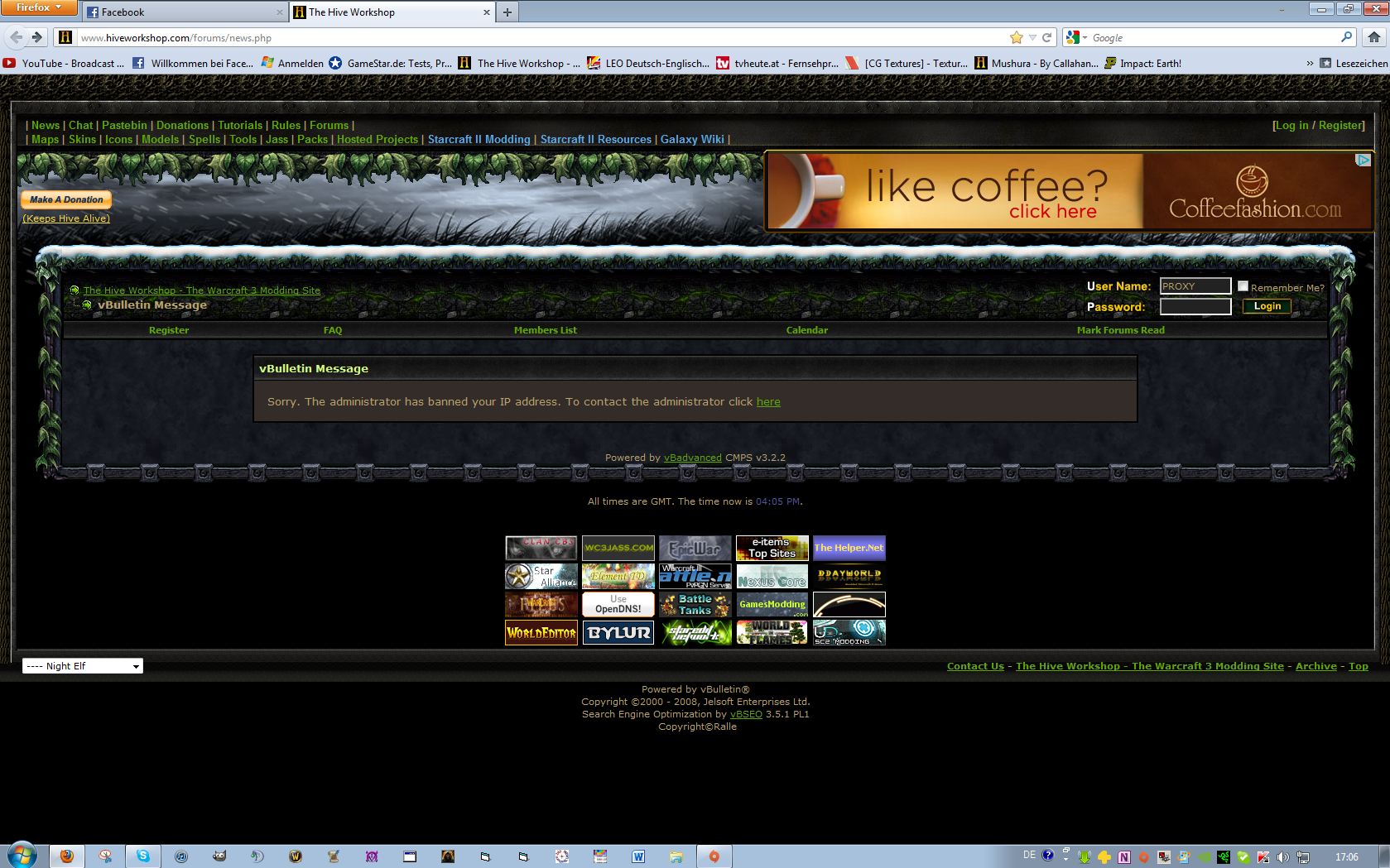Open Members List in the forum navbar
Screen dimensions: 1390x868
(x=545, y=330)
